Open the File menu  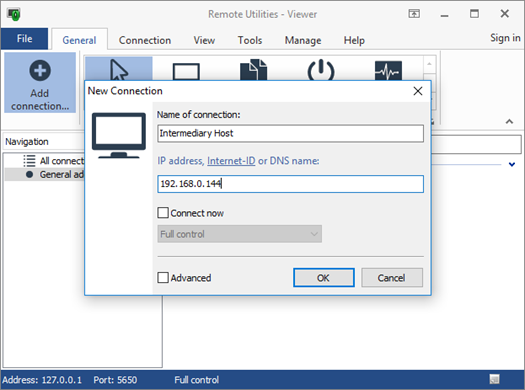[x=24, y=39]
